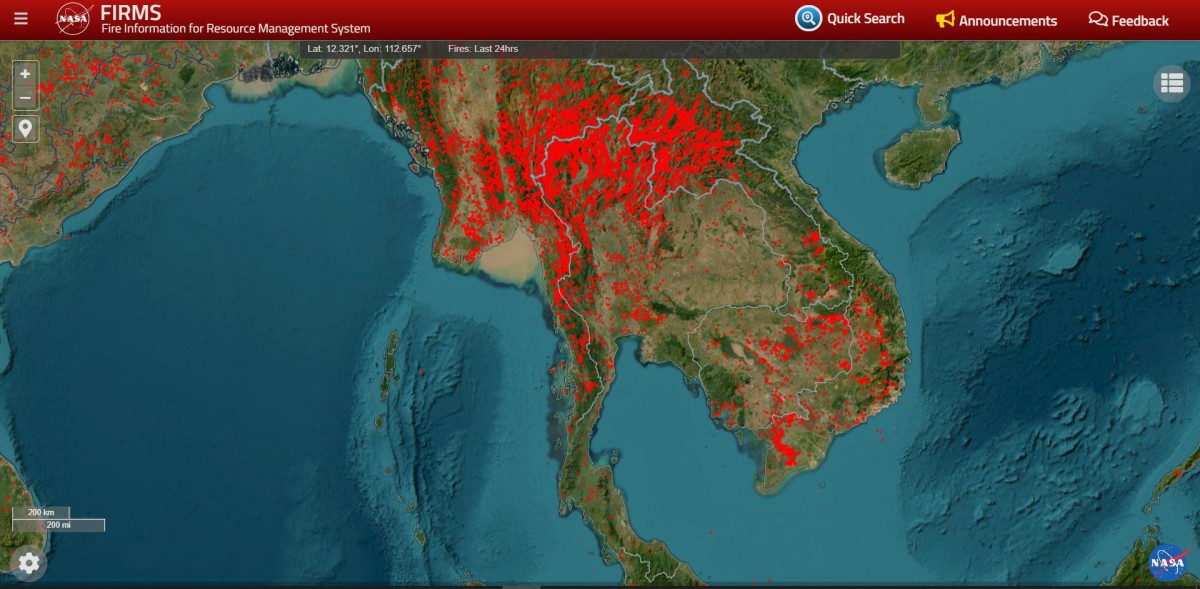Open settings gear at bottom left
Viewport: 1200px width, 589px height.
pyautogui.click(x=29, y=563)
